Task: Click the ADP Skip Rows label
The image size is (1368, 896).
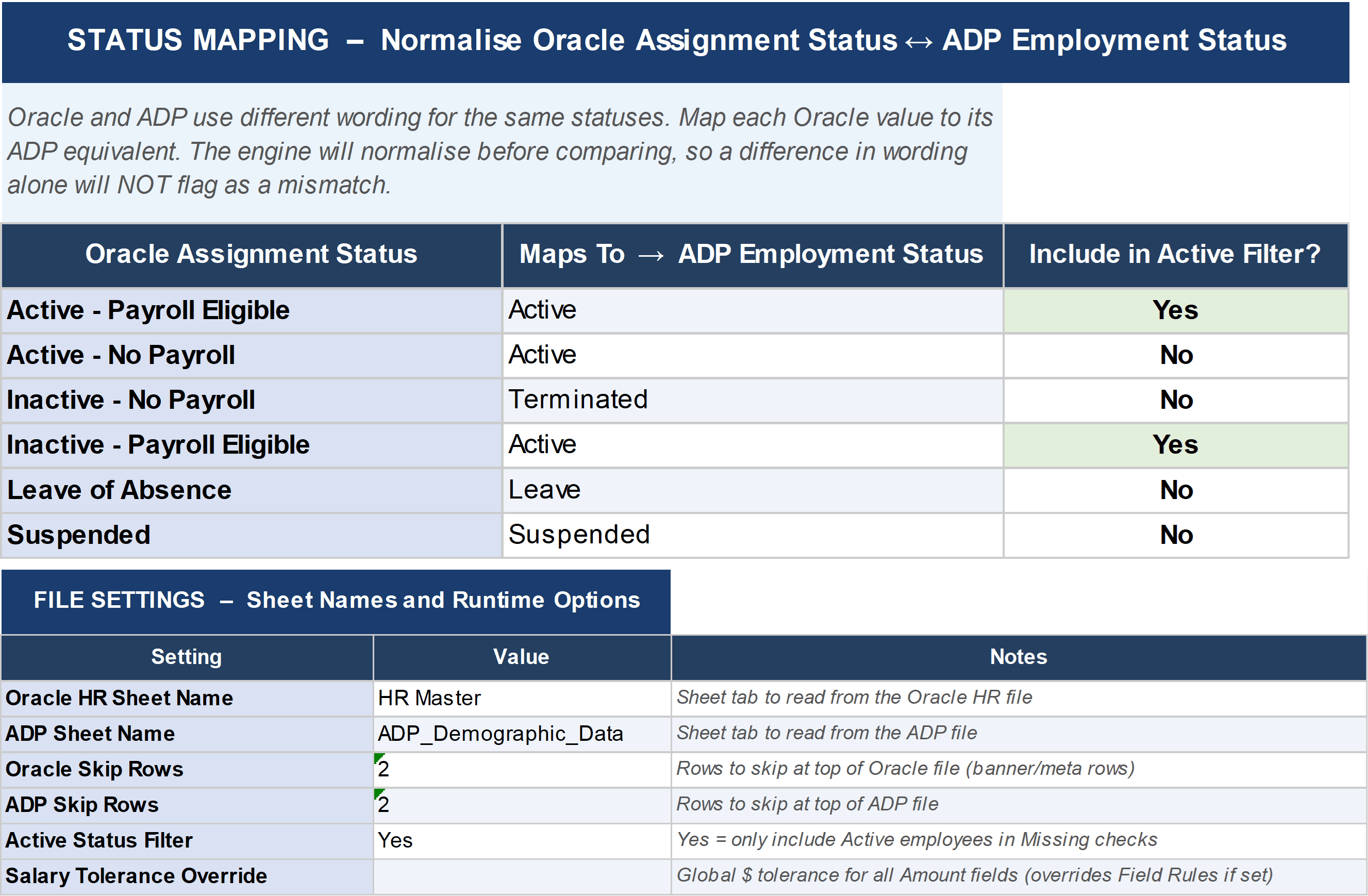Action: pyautogui.click(x=187, y=806)
